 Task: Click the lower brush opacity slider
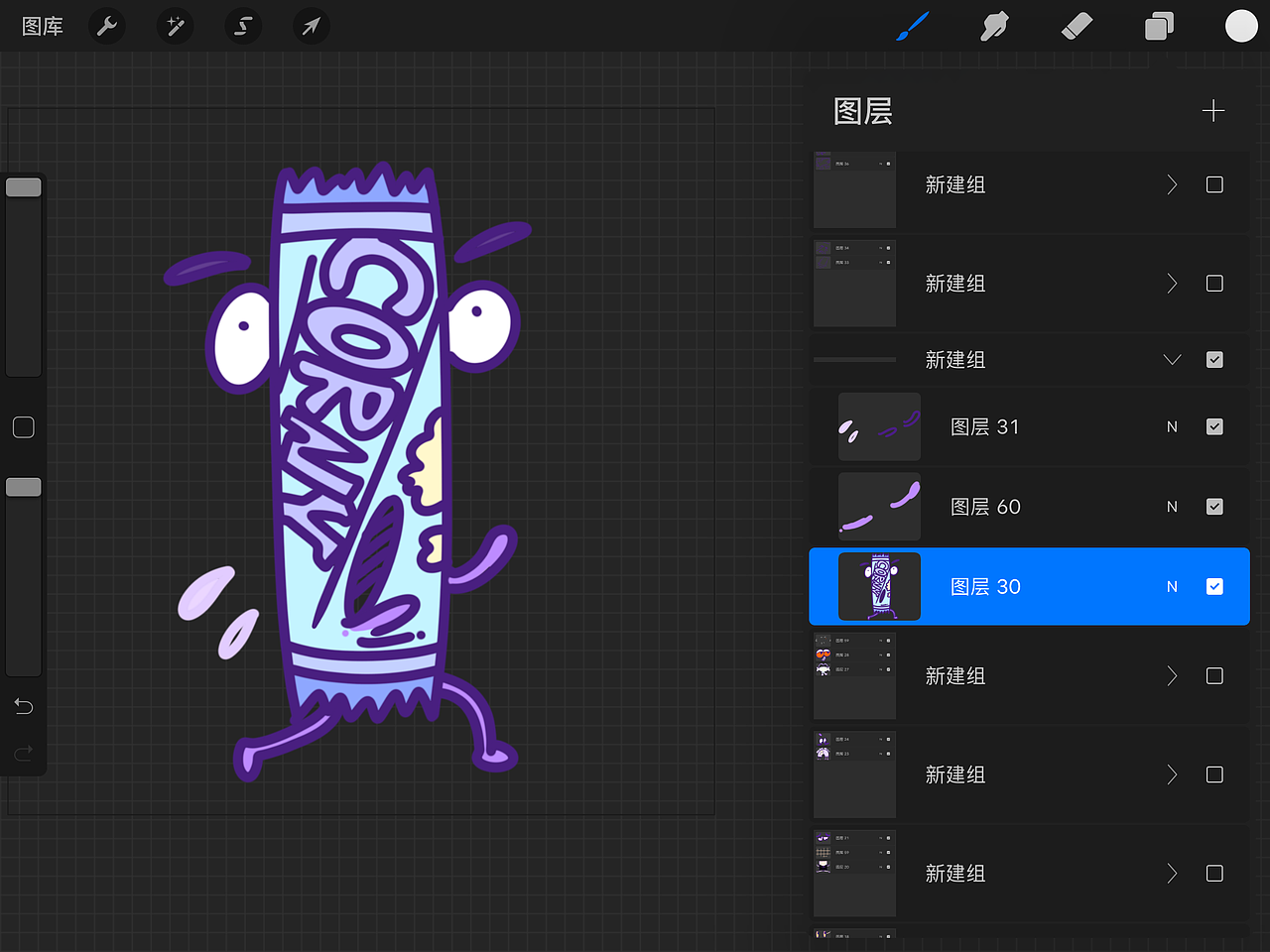24,487
